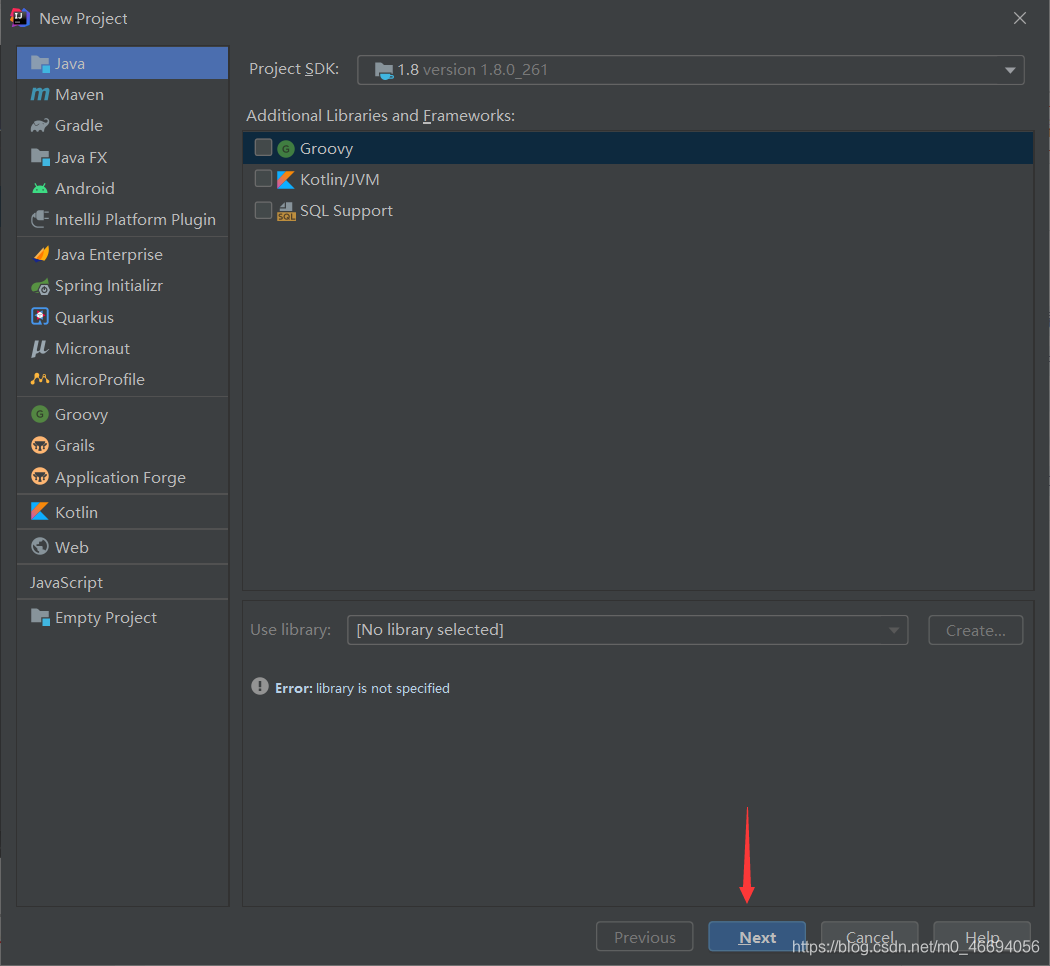
Task: Click the IntelliJ logo in title bar
Action: (20, 17)
